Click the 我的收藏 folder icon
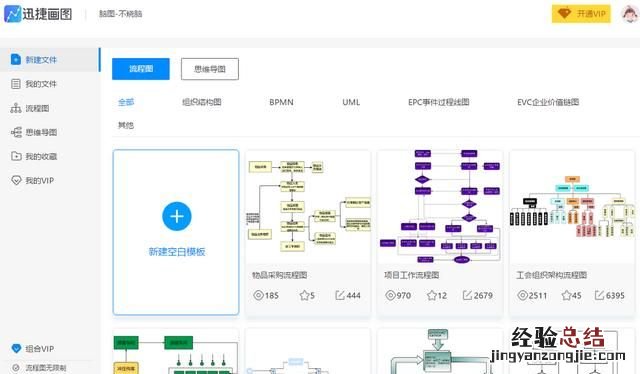640x374 pixels. click(x=16, y=156)
